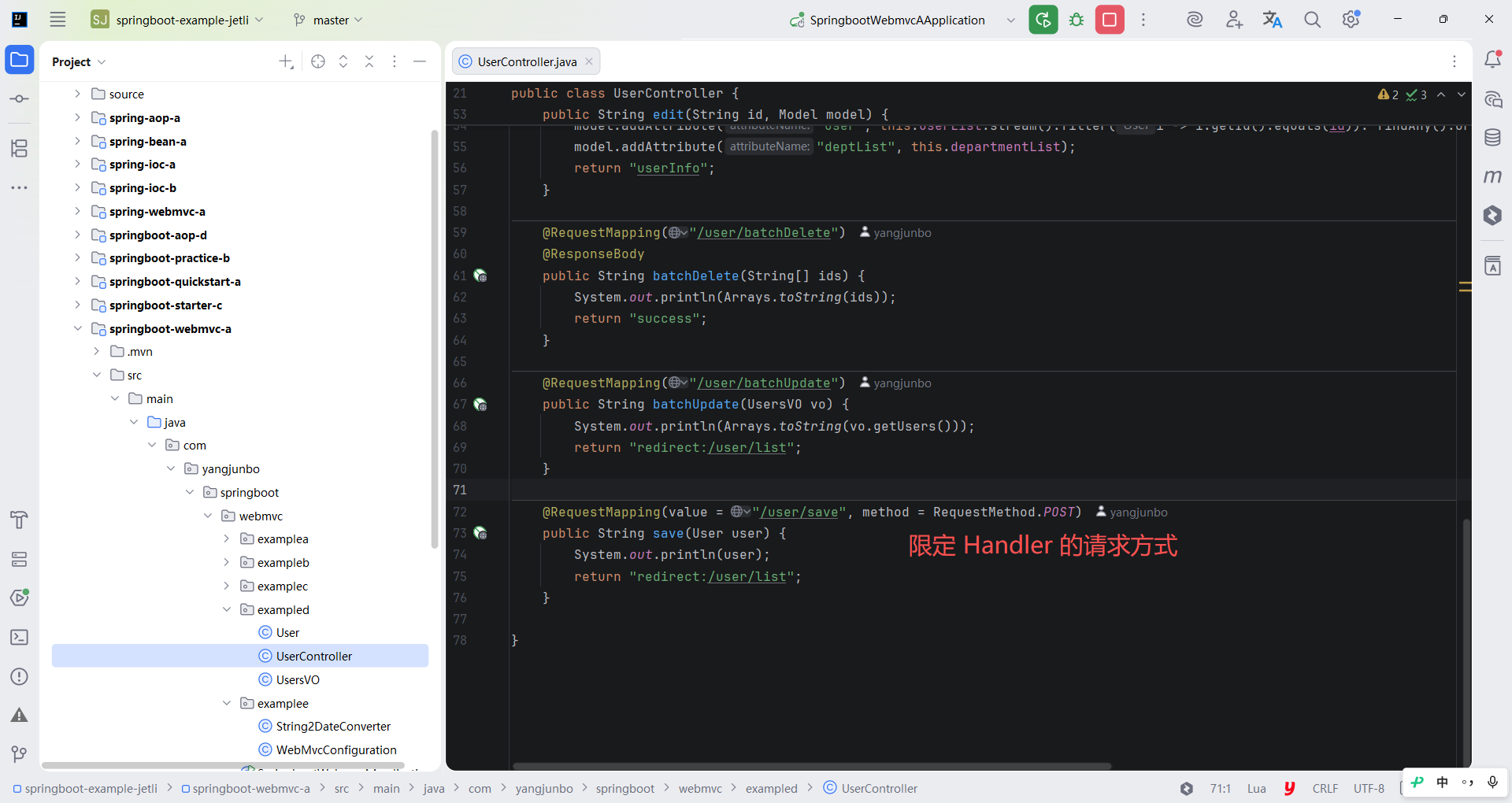Open the Commit tool window
Viewport: 1512px width, 803px height.
tap(20, 99)
